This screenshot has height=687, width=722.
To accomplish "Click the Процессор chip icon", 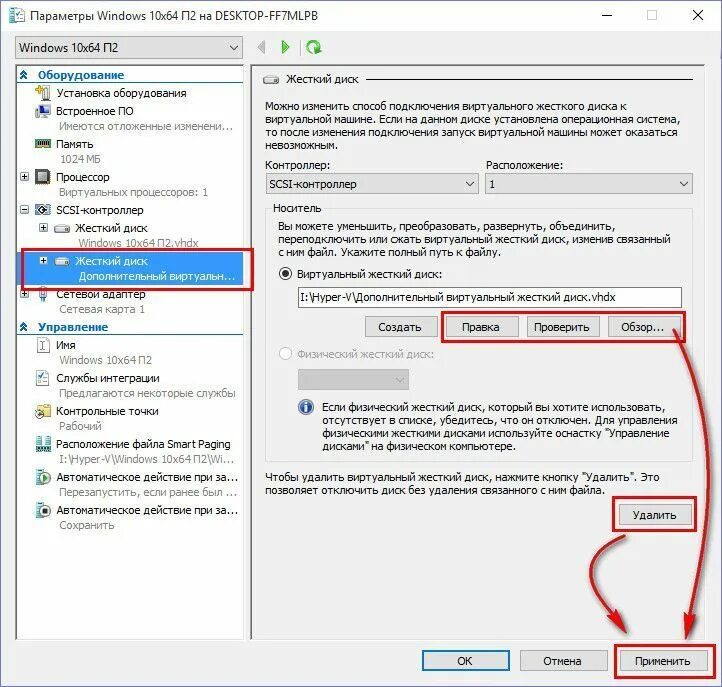I will [x=43, y=177].
